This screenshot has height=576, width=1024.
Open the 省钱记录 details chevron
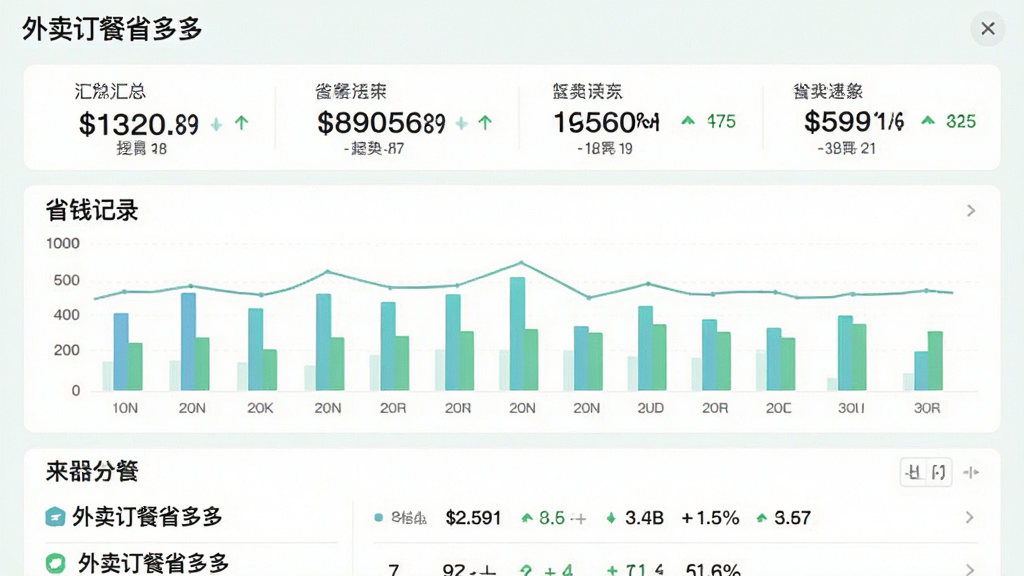tap(971, 210)
